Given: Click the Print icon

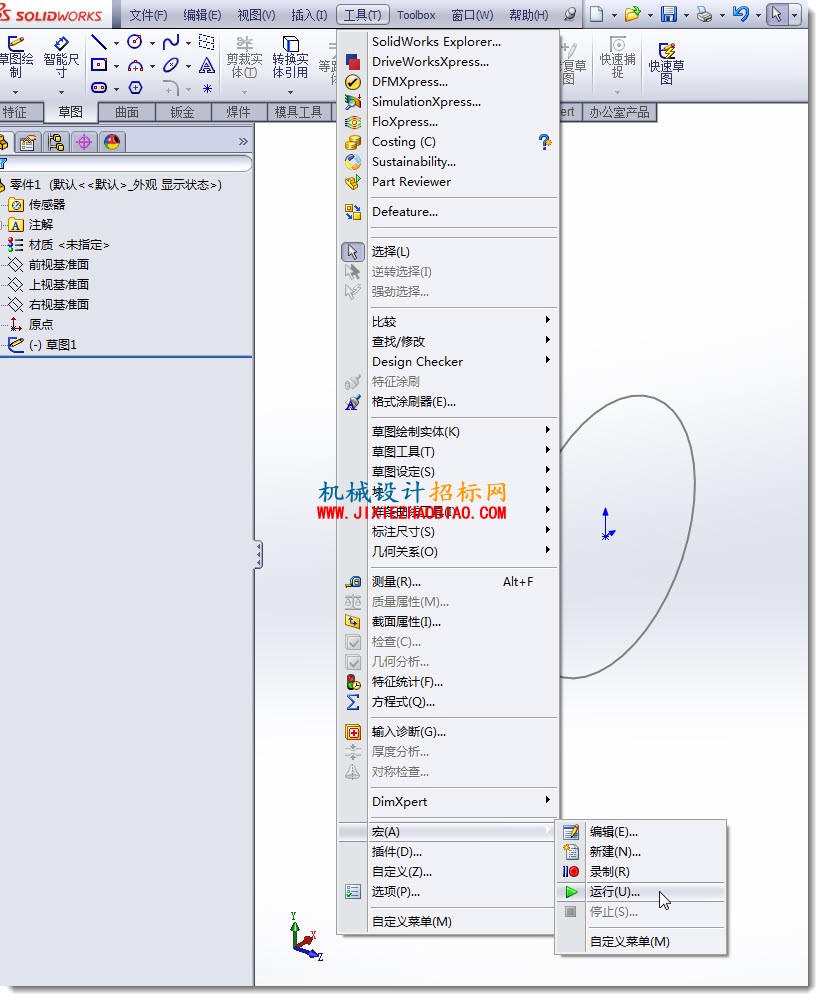Looking at the screenshot, I should [704, 14].
